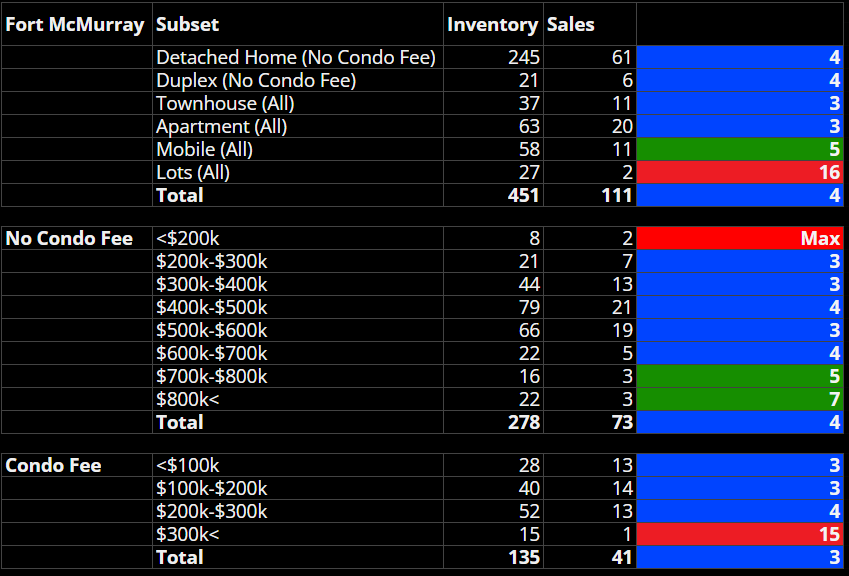849x576 pixels.
Task: Select the Detached Home (No Condo Fee) cell
Action: [x=296, y=58]
